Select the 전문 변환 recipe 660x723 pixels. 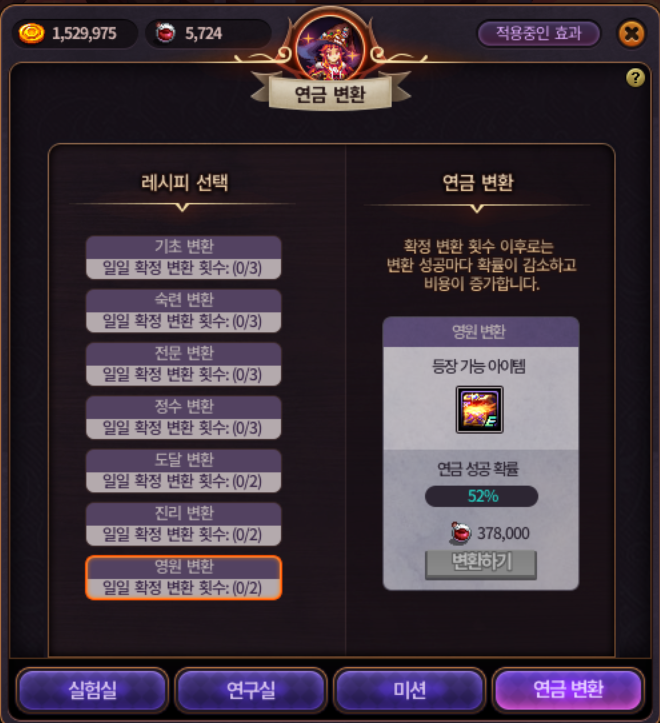coord(184,364)
